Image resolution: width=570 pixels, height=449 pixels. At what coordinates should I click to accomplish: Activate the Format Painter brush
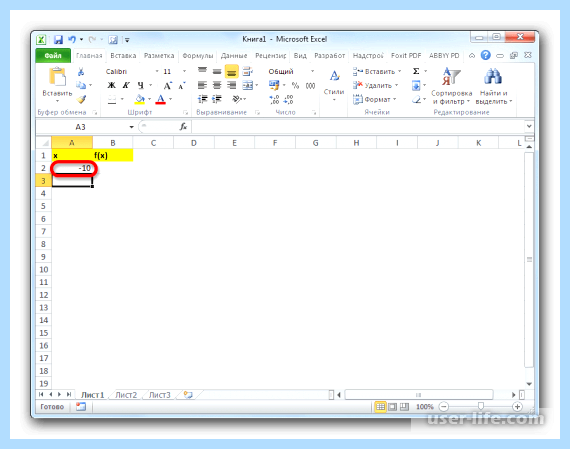click(81, 99)
